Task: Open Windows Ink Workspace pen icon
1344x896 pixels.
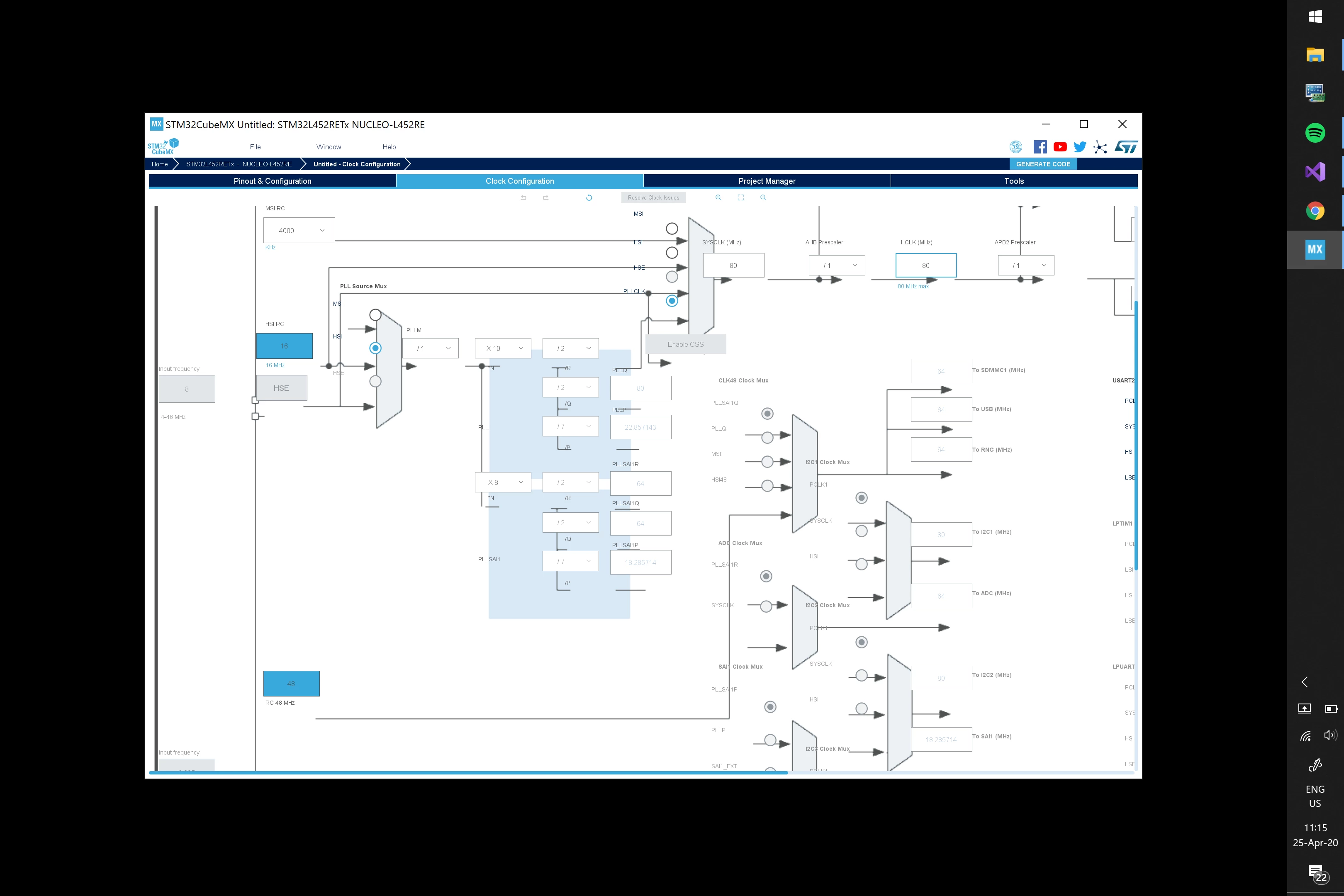Action: pos(1315,765)
